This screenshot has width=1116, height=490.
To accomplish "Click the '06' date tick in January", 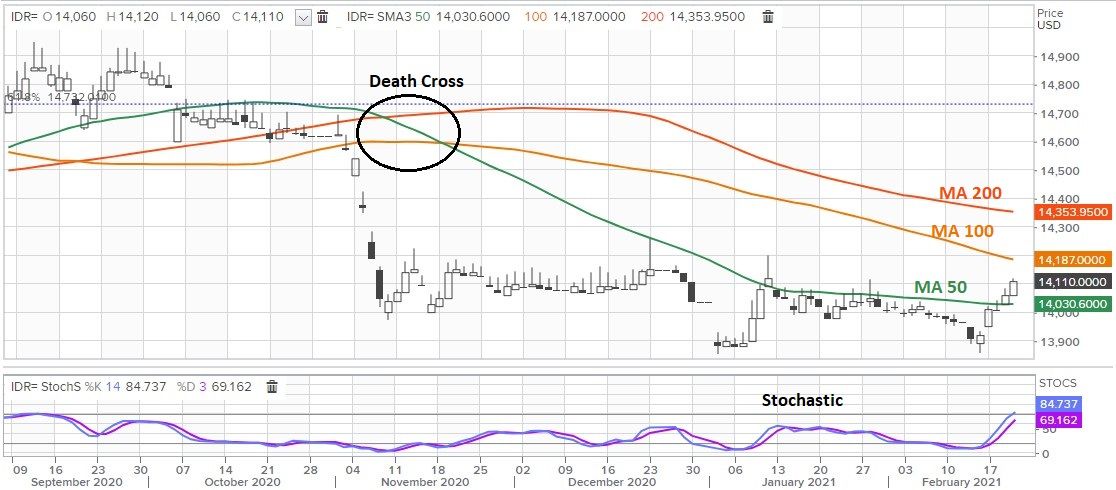I will pyautogui.click(x=736, y=470).
